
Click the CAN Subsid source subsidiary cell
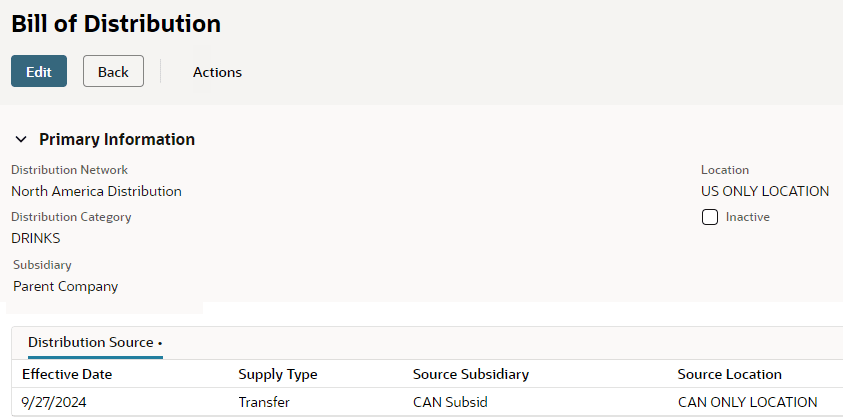[450, 402]
